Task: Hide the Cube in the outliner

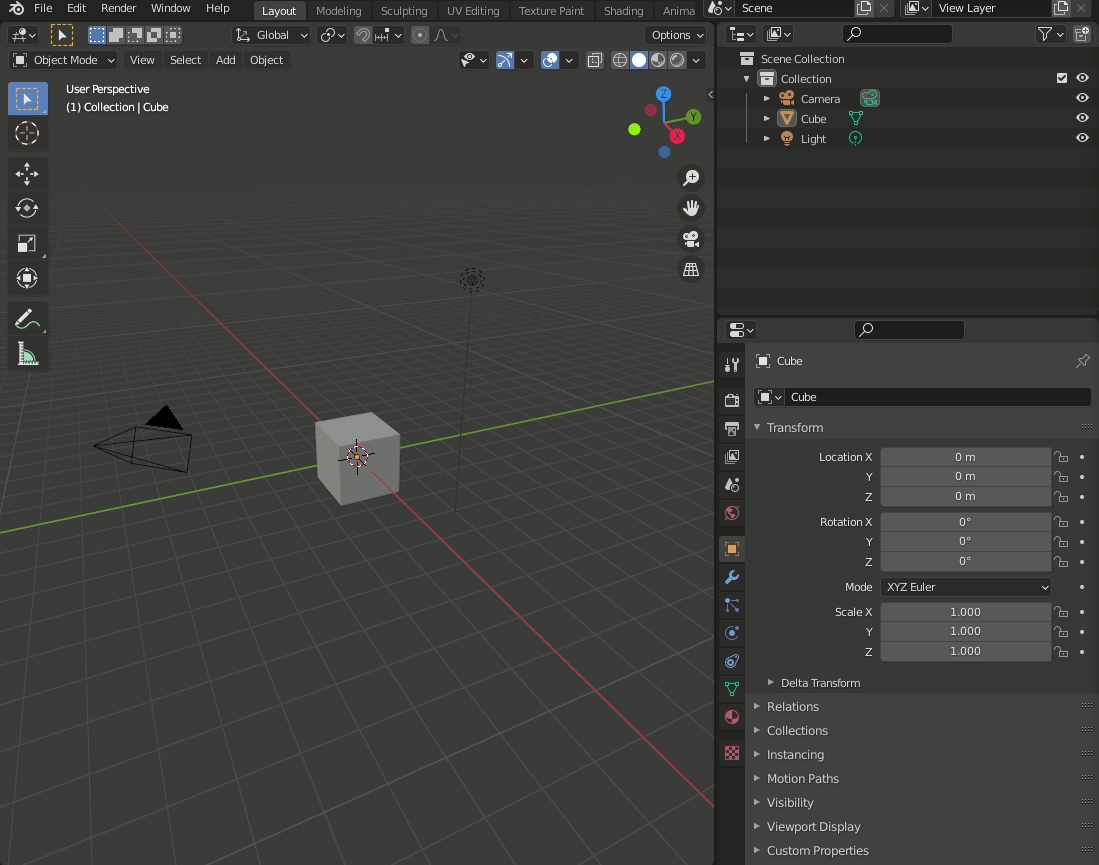Action: 1082,118
